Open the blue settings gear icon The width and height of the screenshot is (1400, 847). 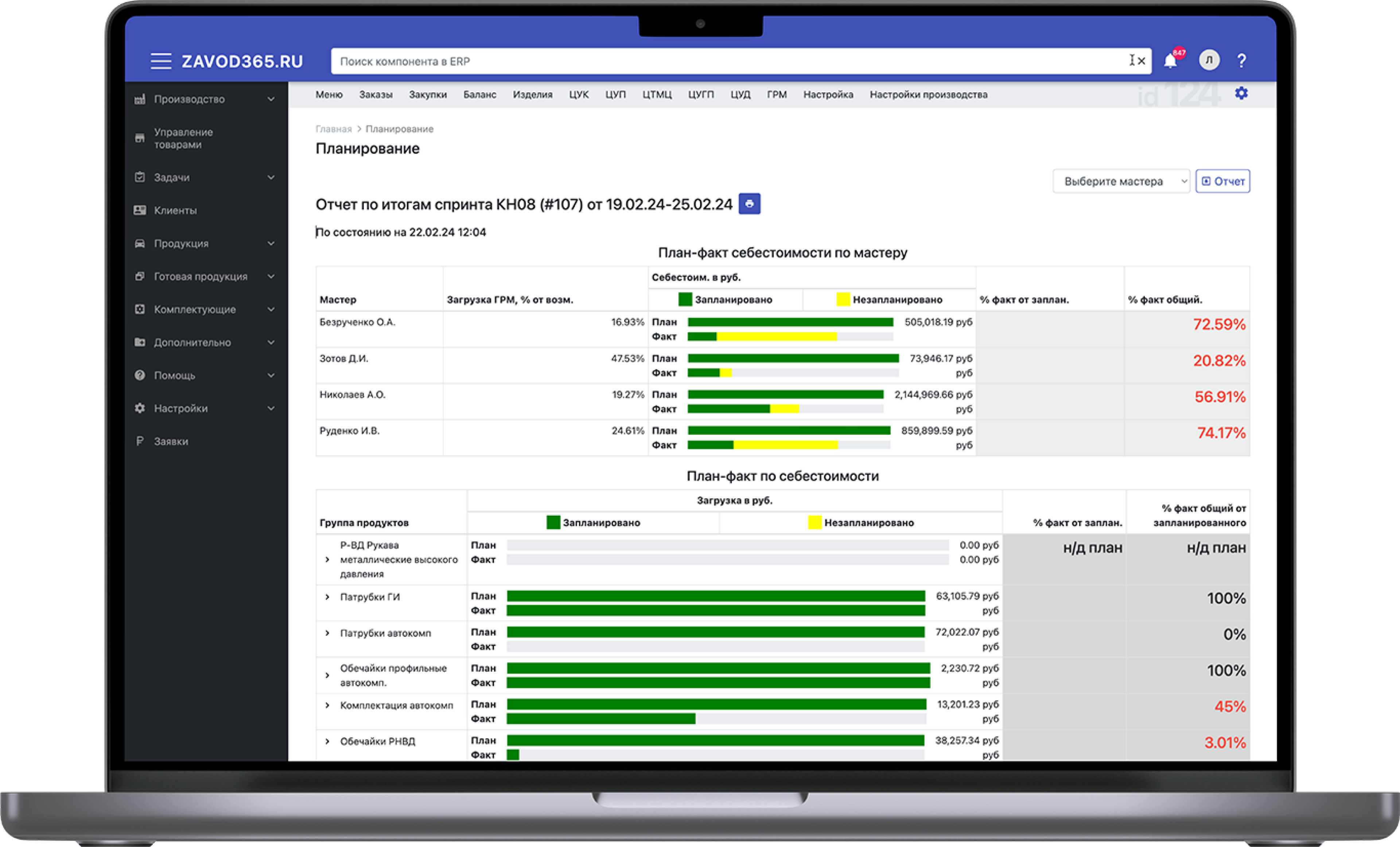1241,93
